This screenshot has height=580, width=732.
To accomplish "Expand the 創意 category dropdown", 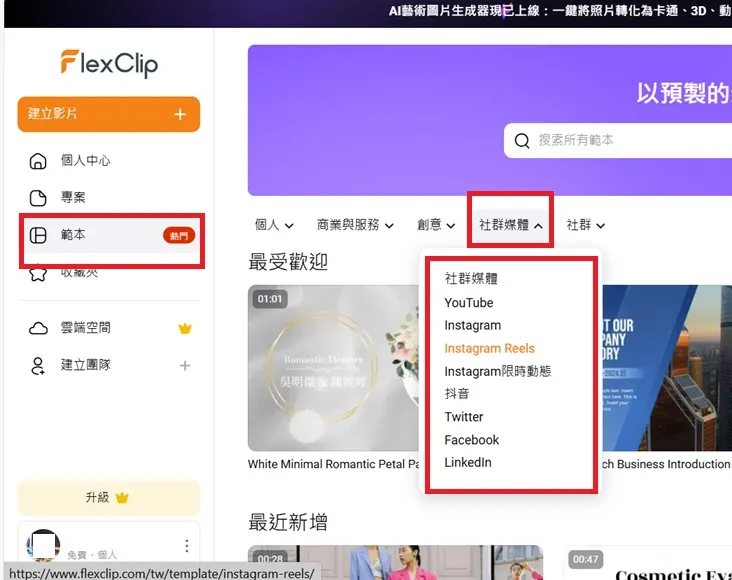I will pos(436,226).
